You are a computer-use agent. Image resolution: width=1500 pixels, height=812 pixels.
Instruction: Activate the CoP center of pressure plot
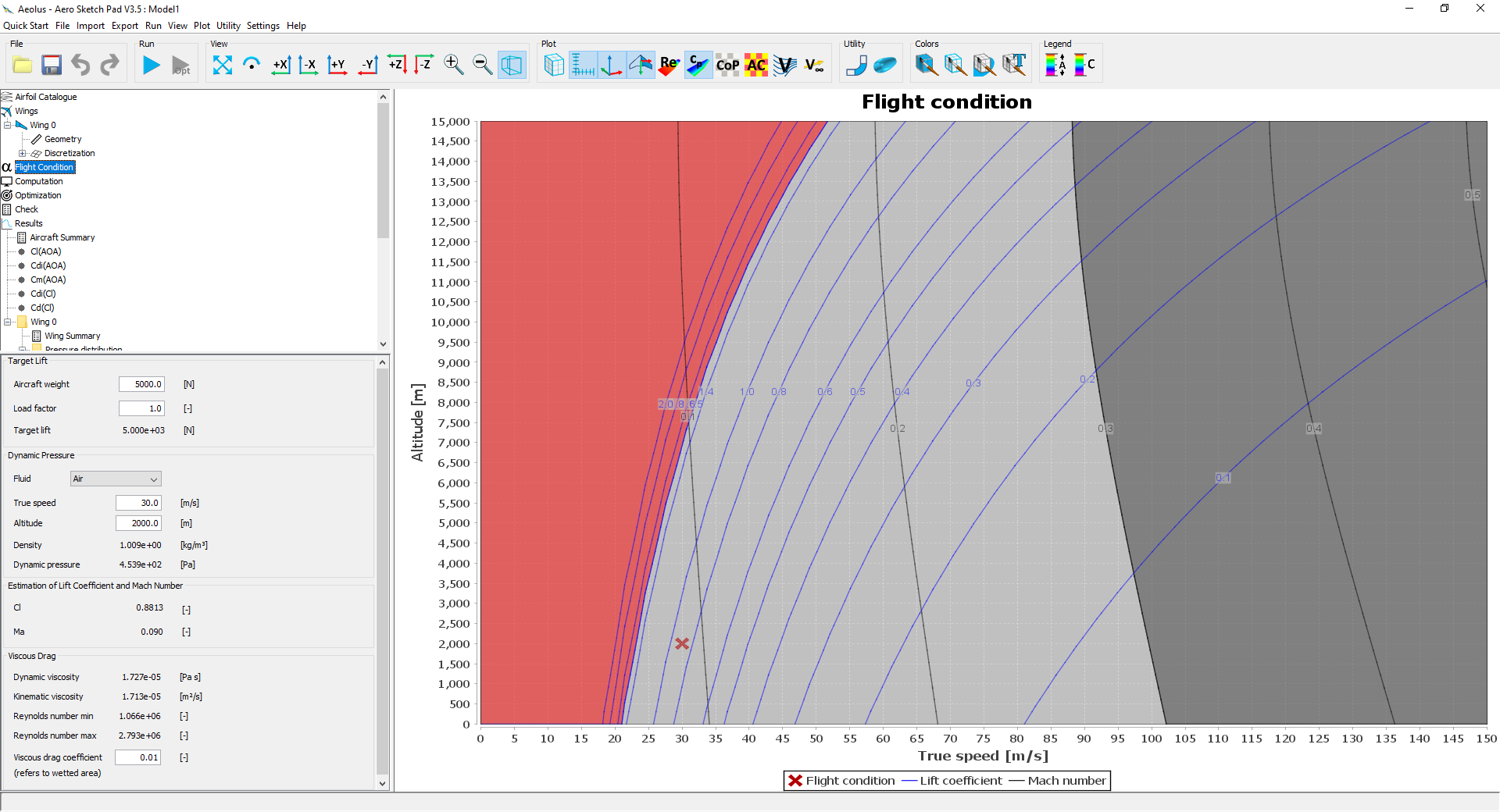[727, 65]
